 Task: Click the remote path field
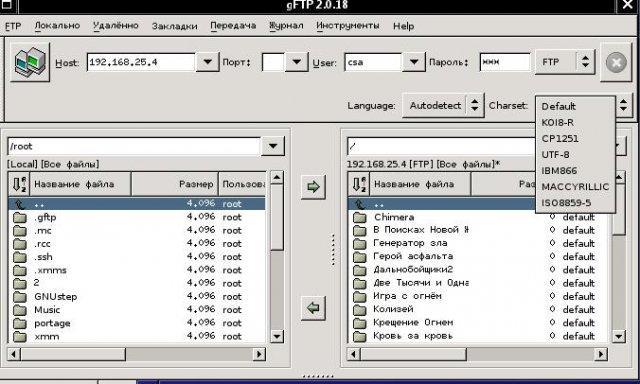click(x=441, y=146)
